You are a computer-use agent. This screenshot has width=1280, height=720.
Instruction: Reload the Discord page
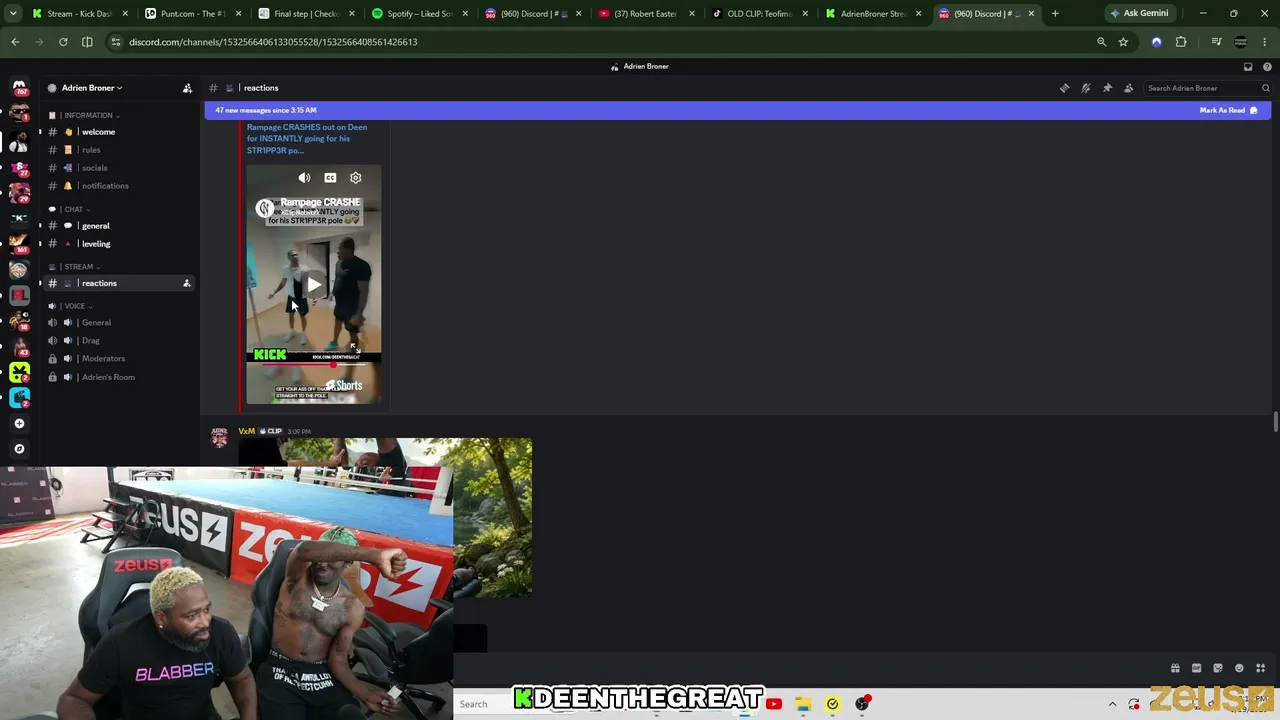click(x=63, y=42)
